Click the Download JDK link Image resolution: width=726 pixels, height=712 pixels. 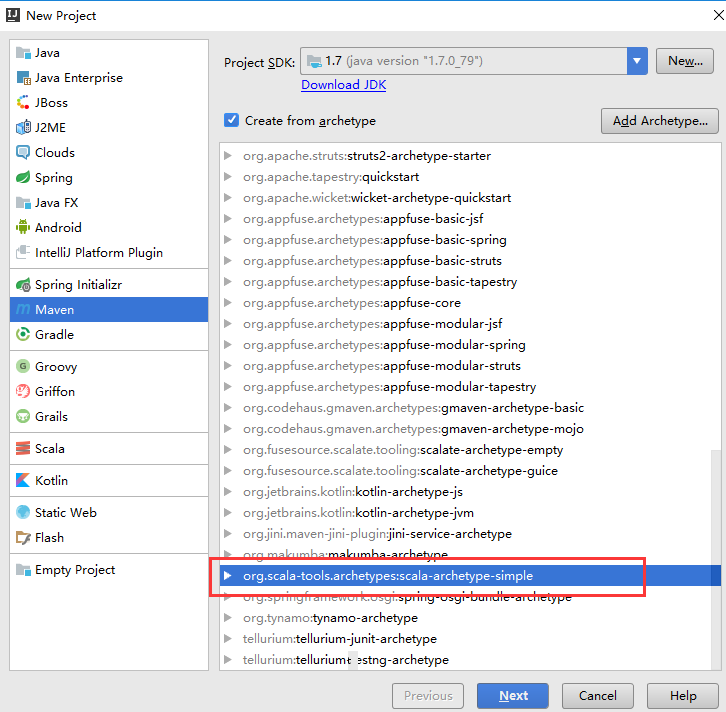pyautogui.click(x=344, y=85)
